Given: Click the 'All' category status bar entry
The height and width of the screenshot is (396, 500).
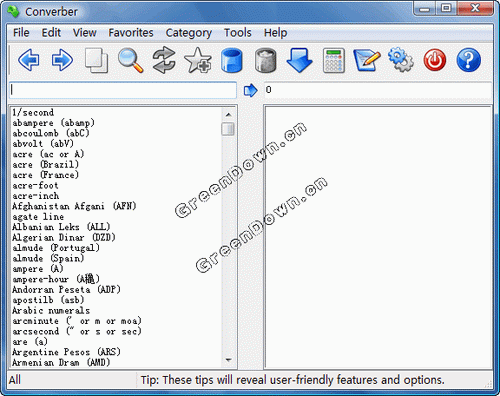Looking at the screenshot, I should coord(15,380).
